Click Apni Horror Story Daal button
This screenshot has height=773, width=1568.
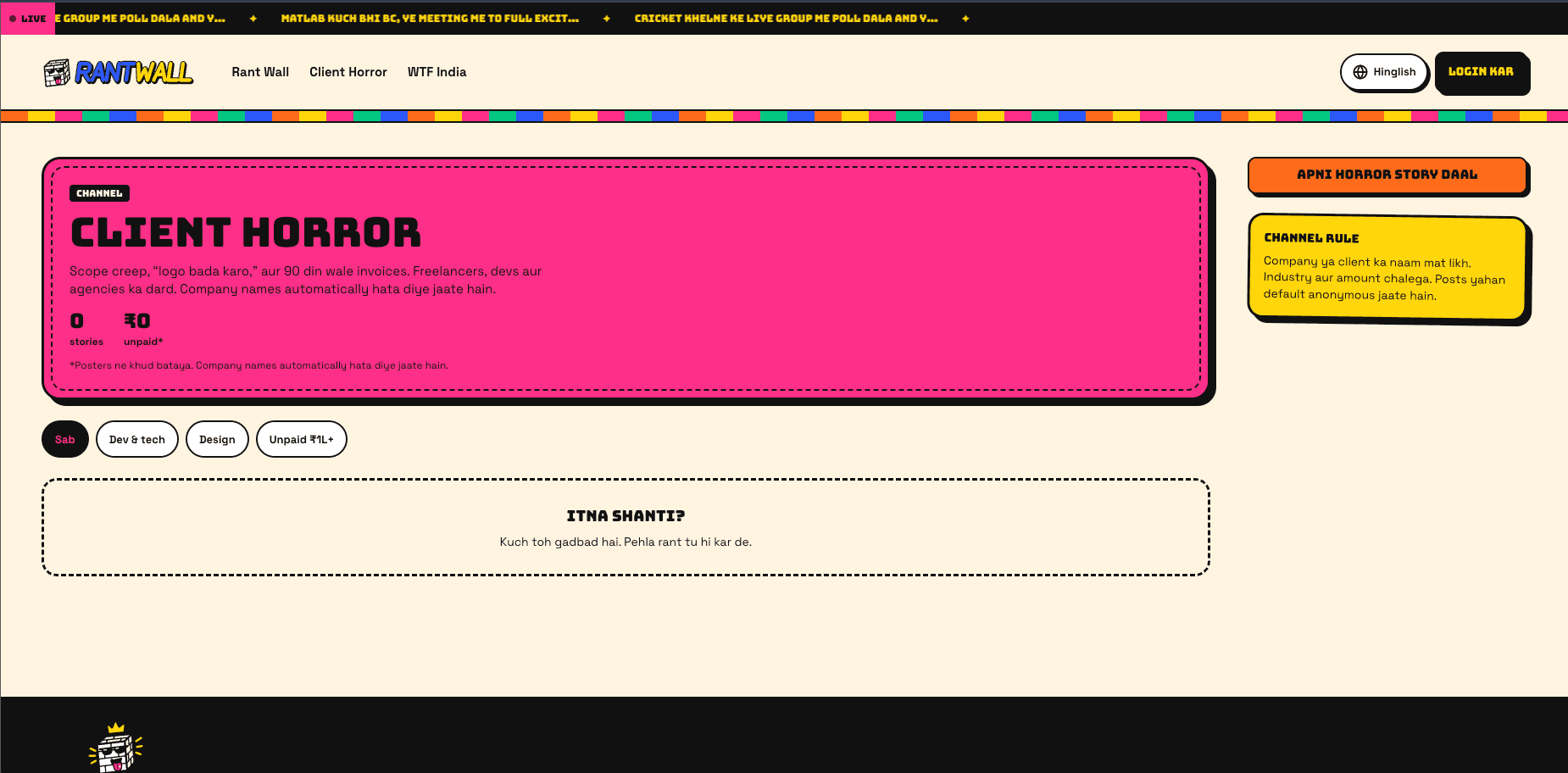(1387, 175)
